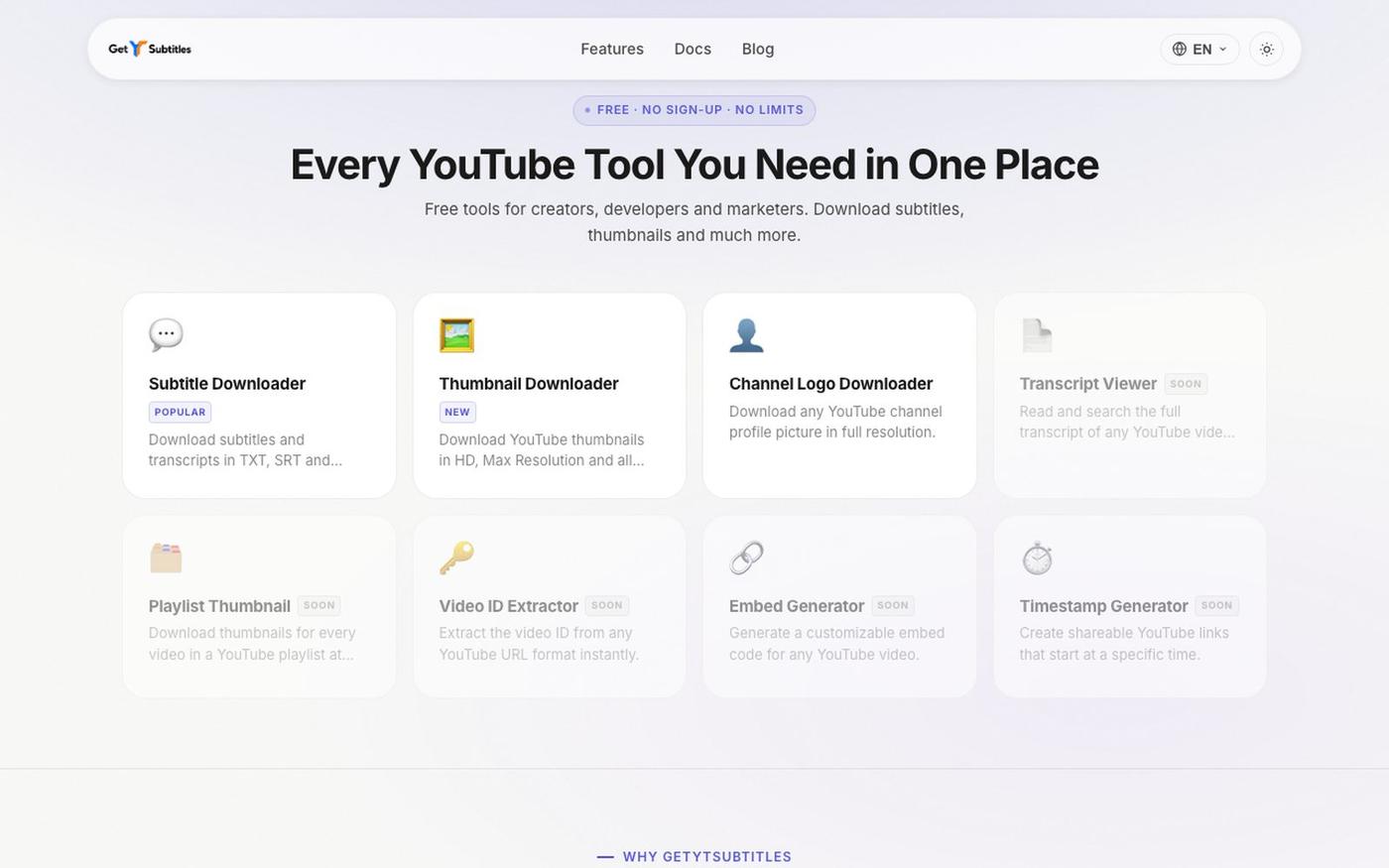Open the Channel Logo Downloader title link

(x=830, y=384)
